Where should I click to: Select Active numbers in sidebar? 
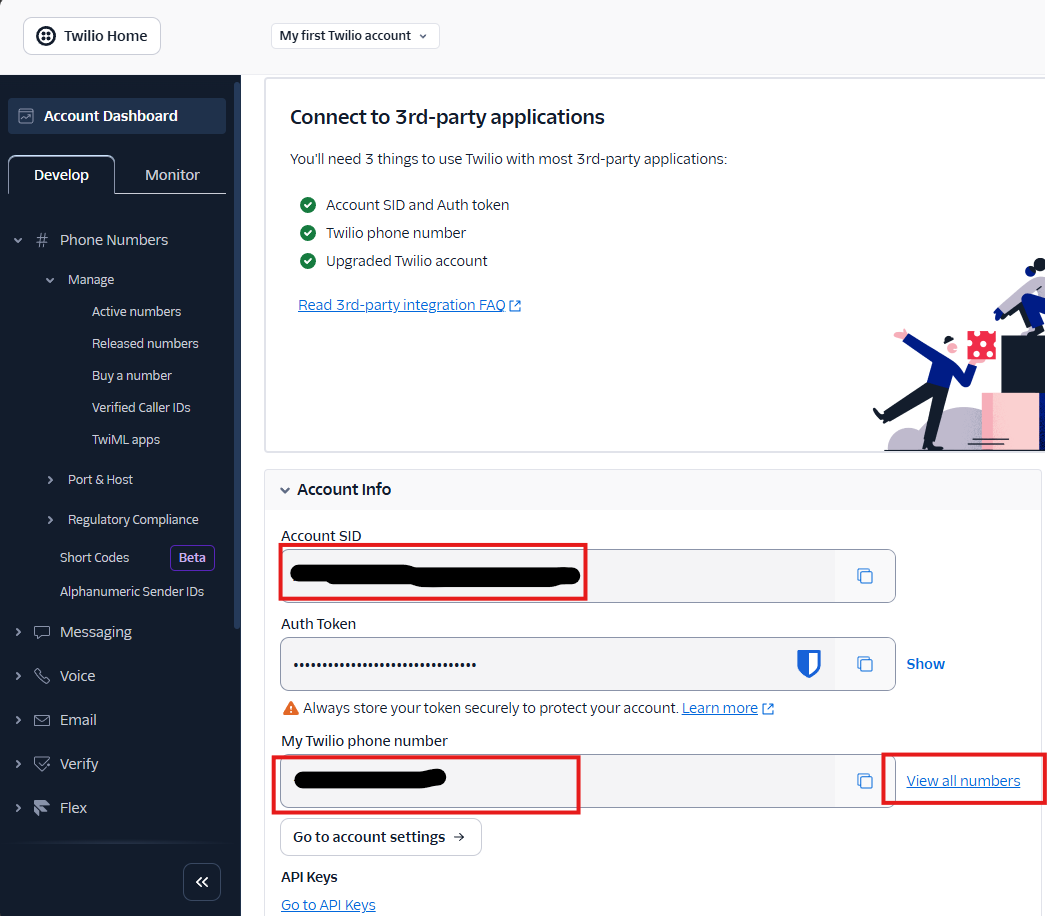pos(136,312)
